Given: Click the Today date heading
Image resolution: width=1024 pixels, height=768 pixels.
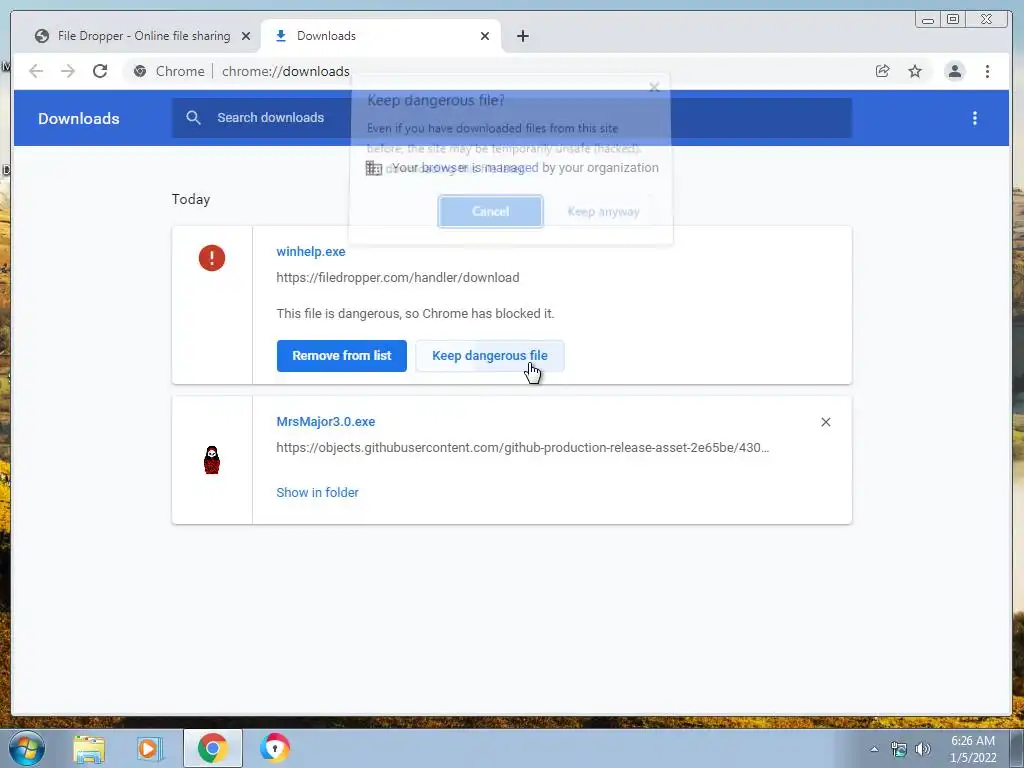Looking at the screenshot, I should coord(191,199).
